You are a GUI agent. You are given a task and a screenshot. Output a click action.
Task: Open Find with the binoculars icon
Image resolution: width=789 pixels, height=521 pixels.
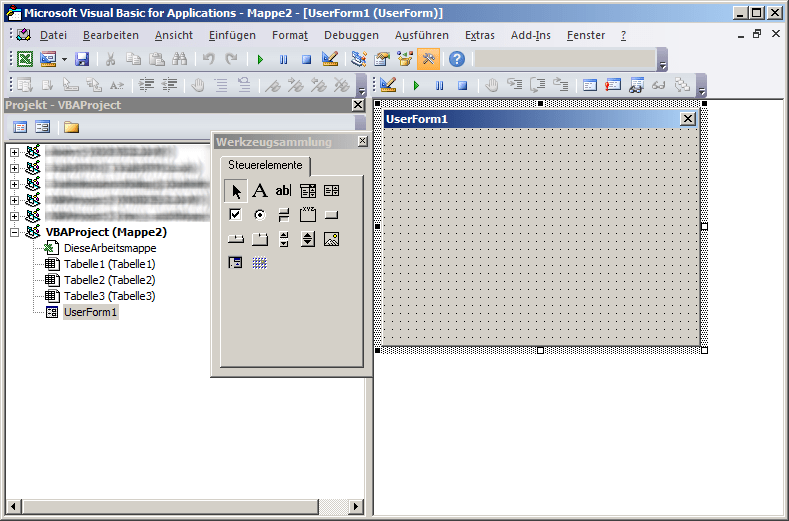[x=180, y=59]
